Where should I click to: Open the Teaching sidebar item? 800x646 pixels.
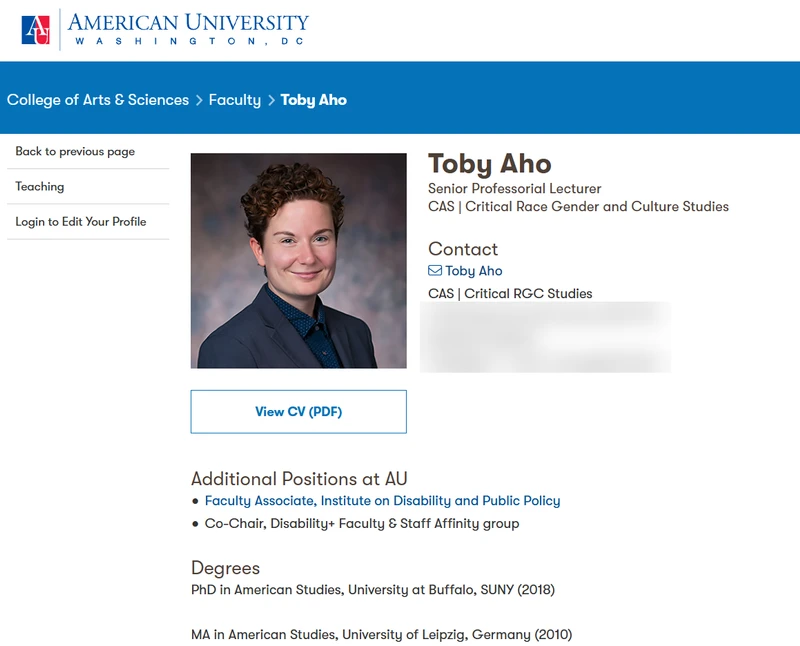tap(40, 187)
